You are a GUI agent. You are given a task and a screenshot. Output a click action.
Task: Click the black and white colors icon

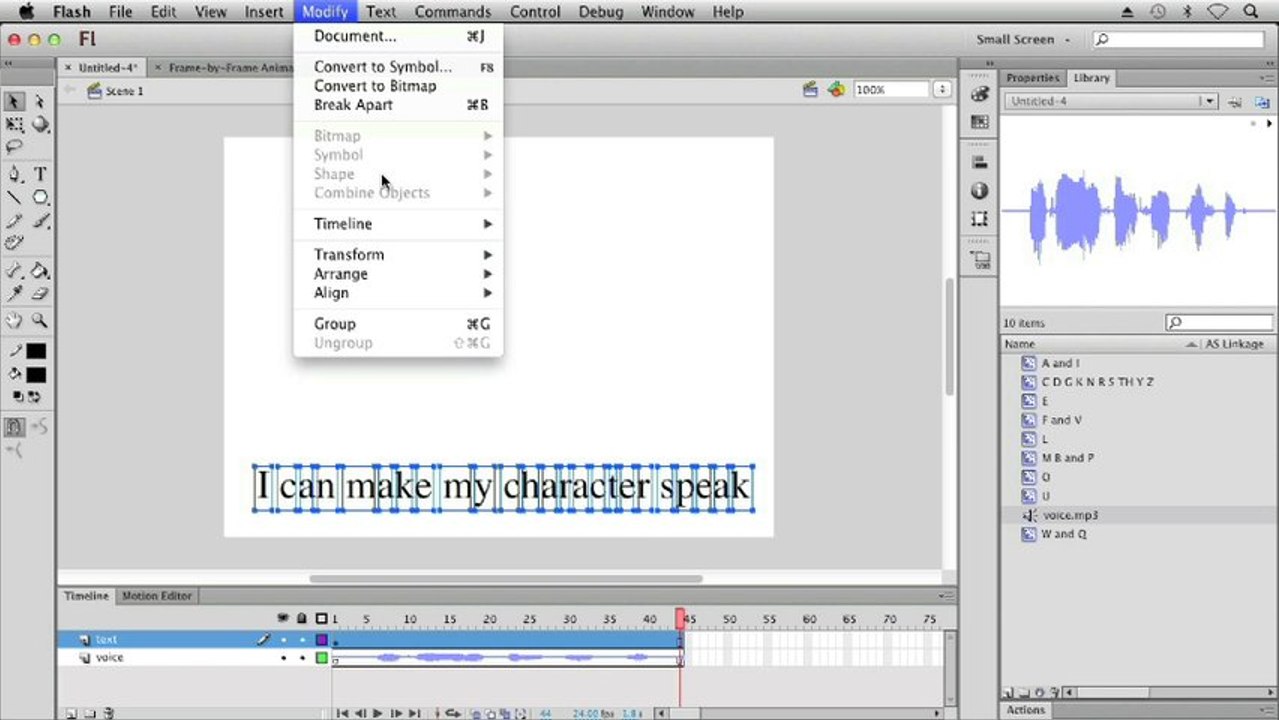point(19,396)
